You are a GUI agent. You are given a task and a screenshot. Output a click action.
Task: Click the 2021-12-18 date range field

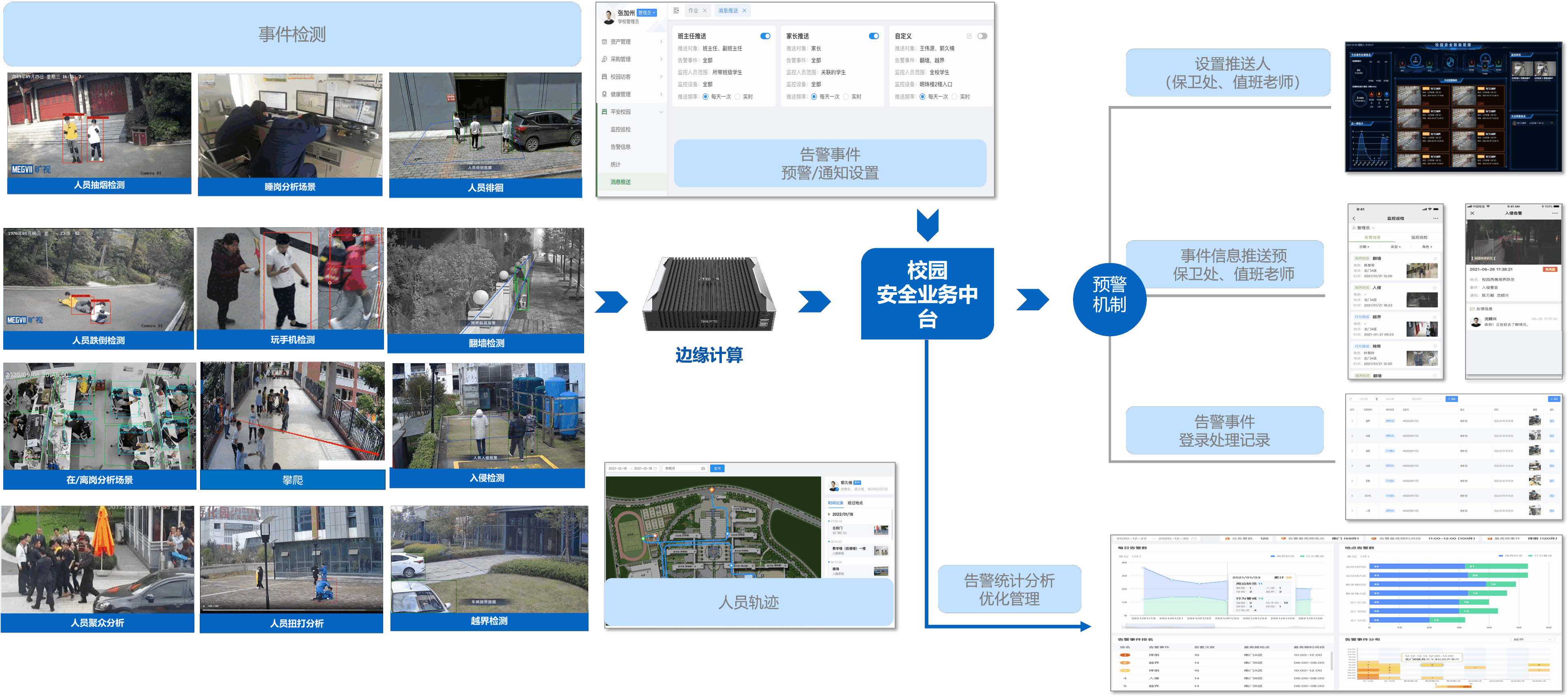tap(633, 468)
